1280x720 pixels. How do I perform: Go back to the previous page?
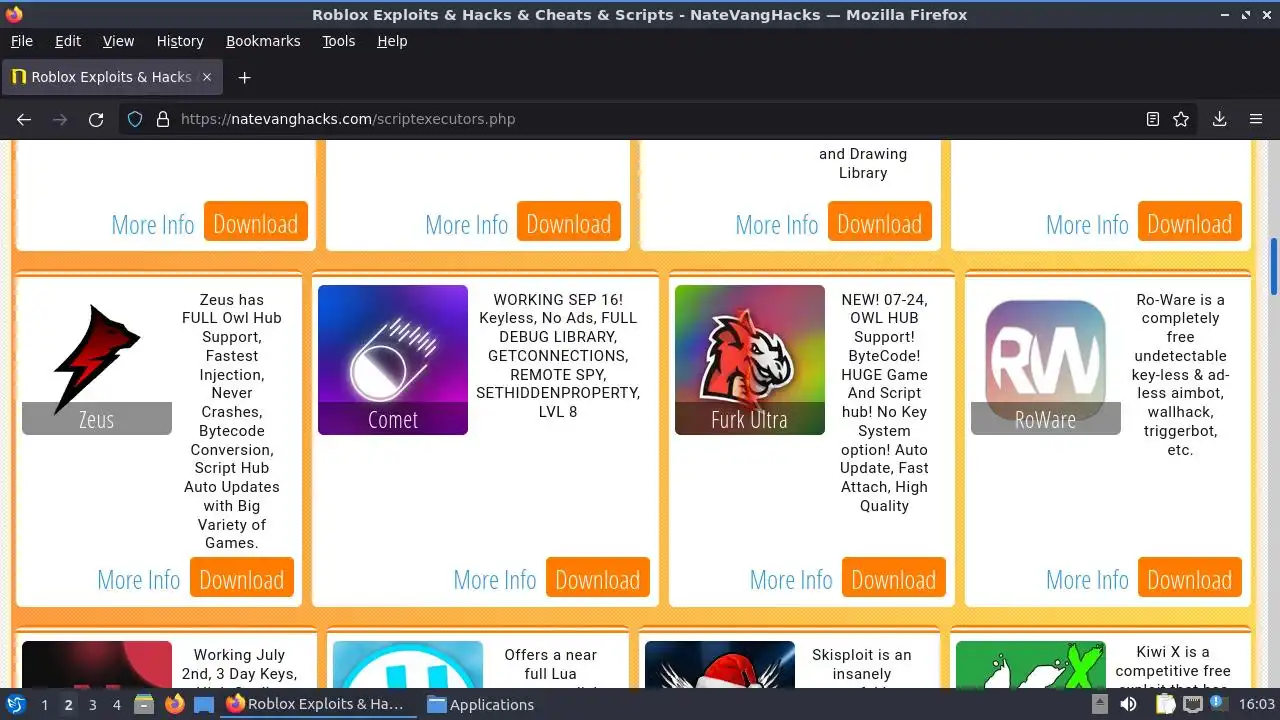[24, 119]
